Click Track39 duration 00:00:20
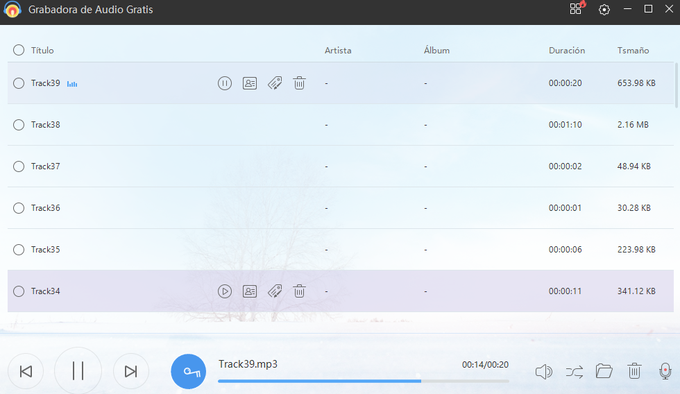This screenshot has height=394, width=680. coord(565,83)
